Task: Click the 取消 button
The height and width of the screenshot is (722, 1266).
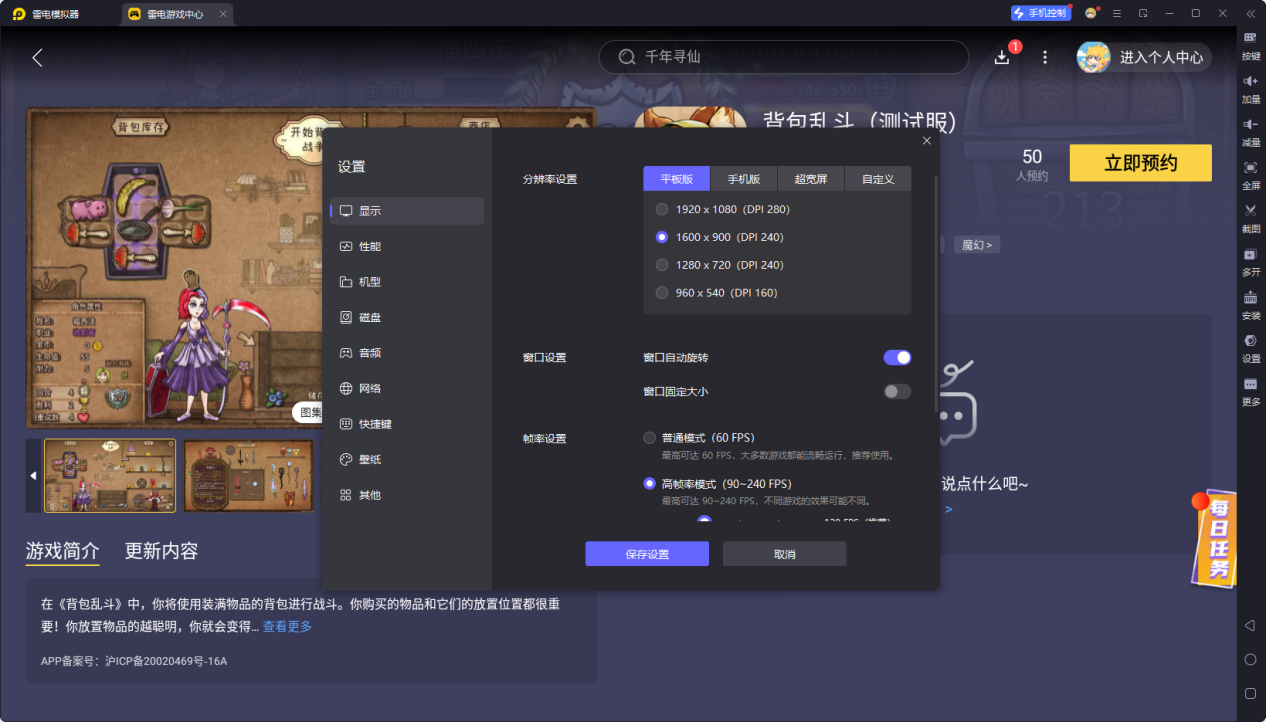Action: coord(785,554)
